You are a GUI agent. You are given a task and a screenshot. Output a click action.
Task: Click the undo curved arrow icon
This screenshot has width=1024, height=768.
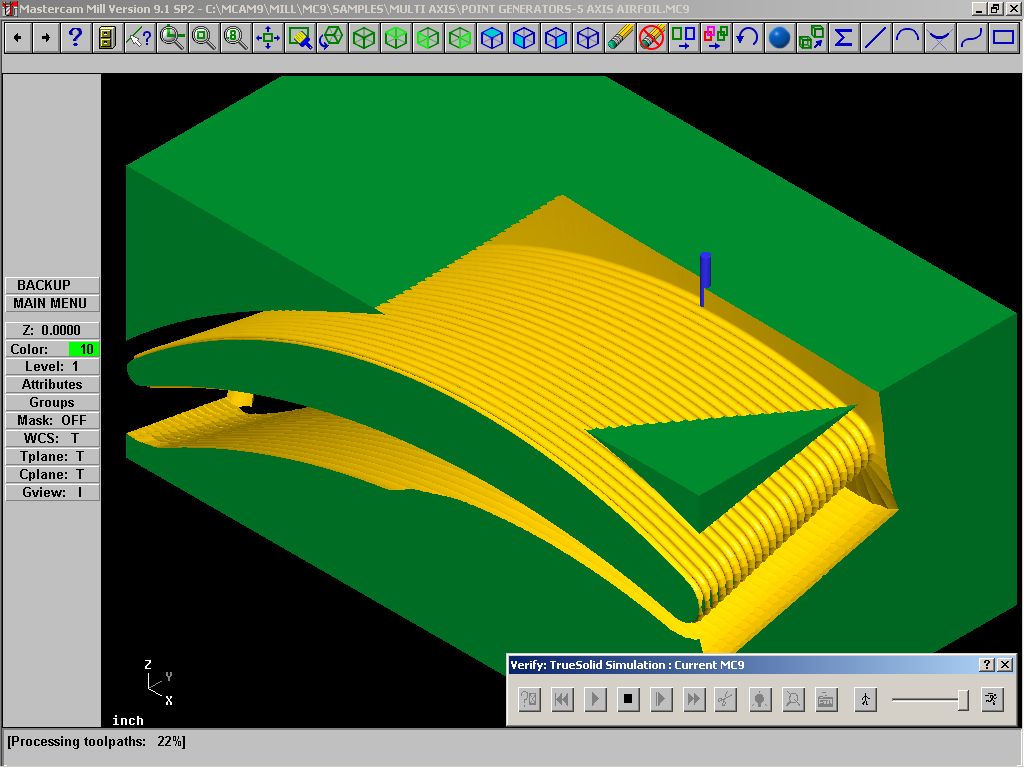tap(747, 38)
